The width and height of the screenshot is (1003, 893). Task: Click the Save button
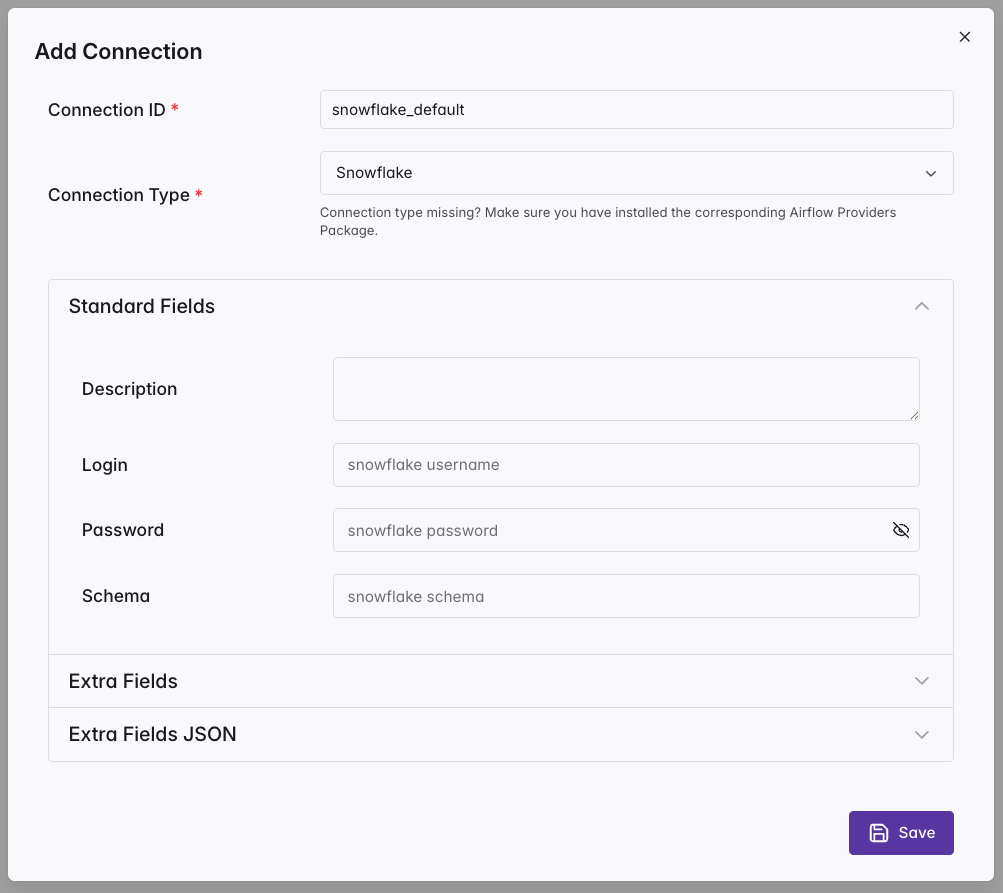(901, 833)
